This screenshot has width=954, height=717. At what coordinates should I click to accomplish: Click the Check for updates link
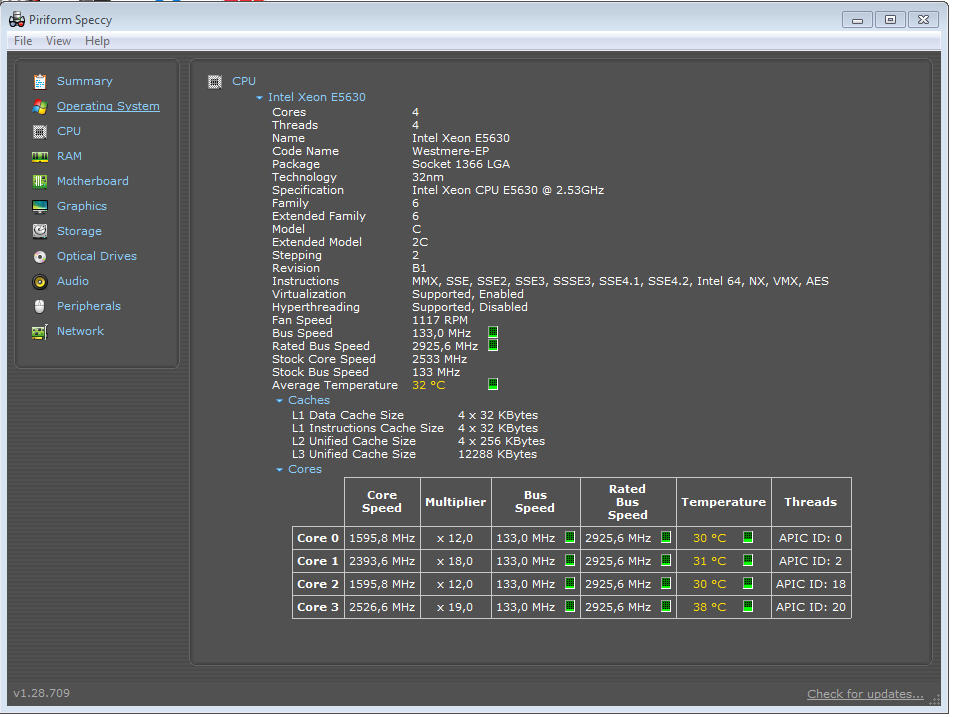865,694
